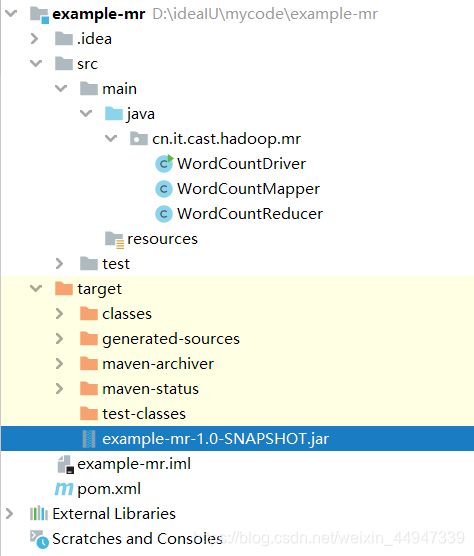Select the pom.xml file name
This screenshot has height=556, width=474.
point(109,489)
